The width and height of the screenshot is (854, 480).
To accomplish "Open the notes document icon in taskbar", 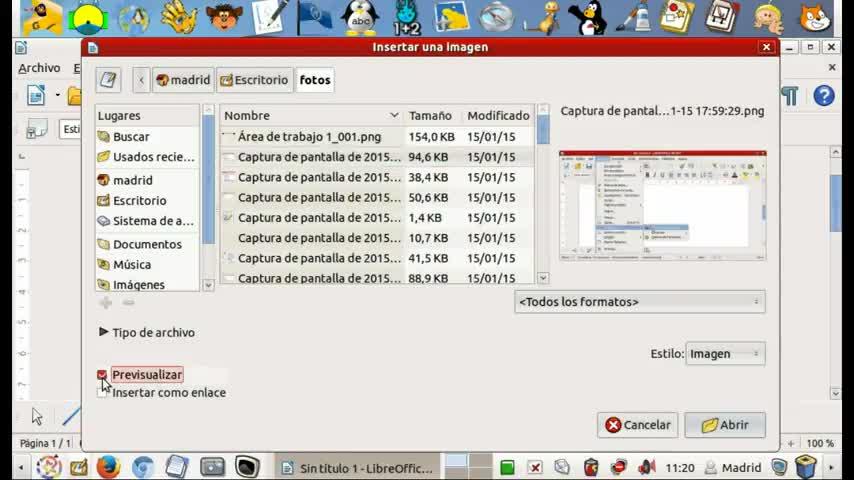I will point(177,467).
